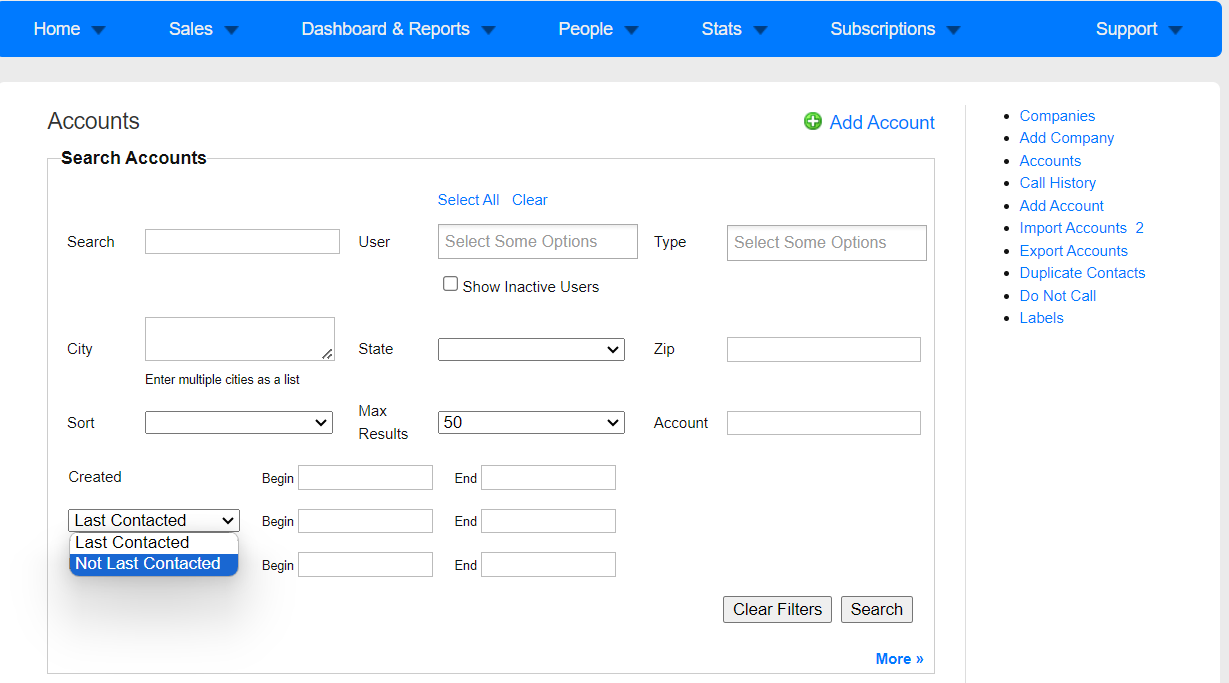The image size is (1229, 683).
Task: Click the More » link
Action: pyautogui.click(x=900, y=659)
